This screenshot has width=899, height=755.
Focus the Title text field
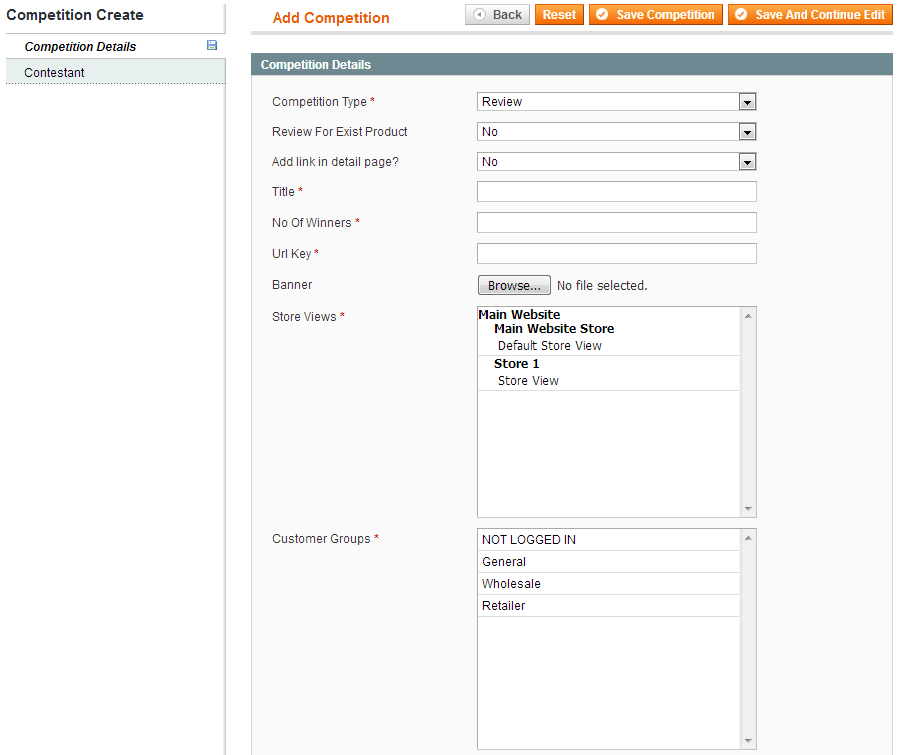(616, 192)
